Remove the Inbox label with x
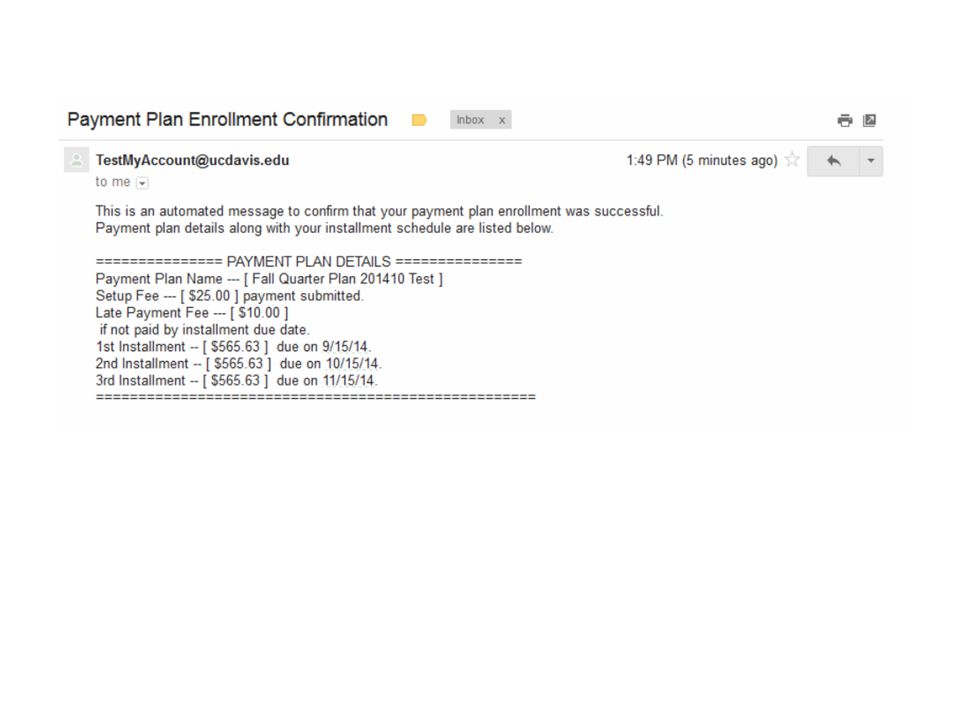960x720 pixels. [502, 121]
